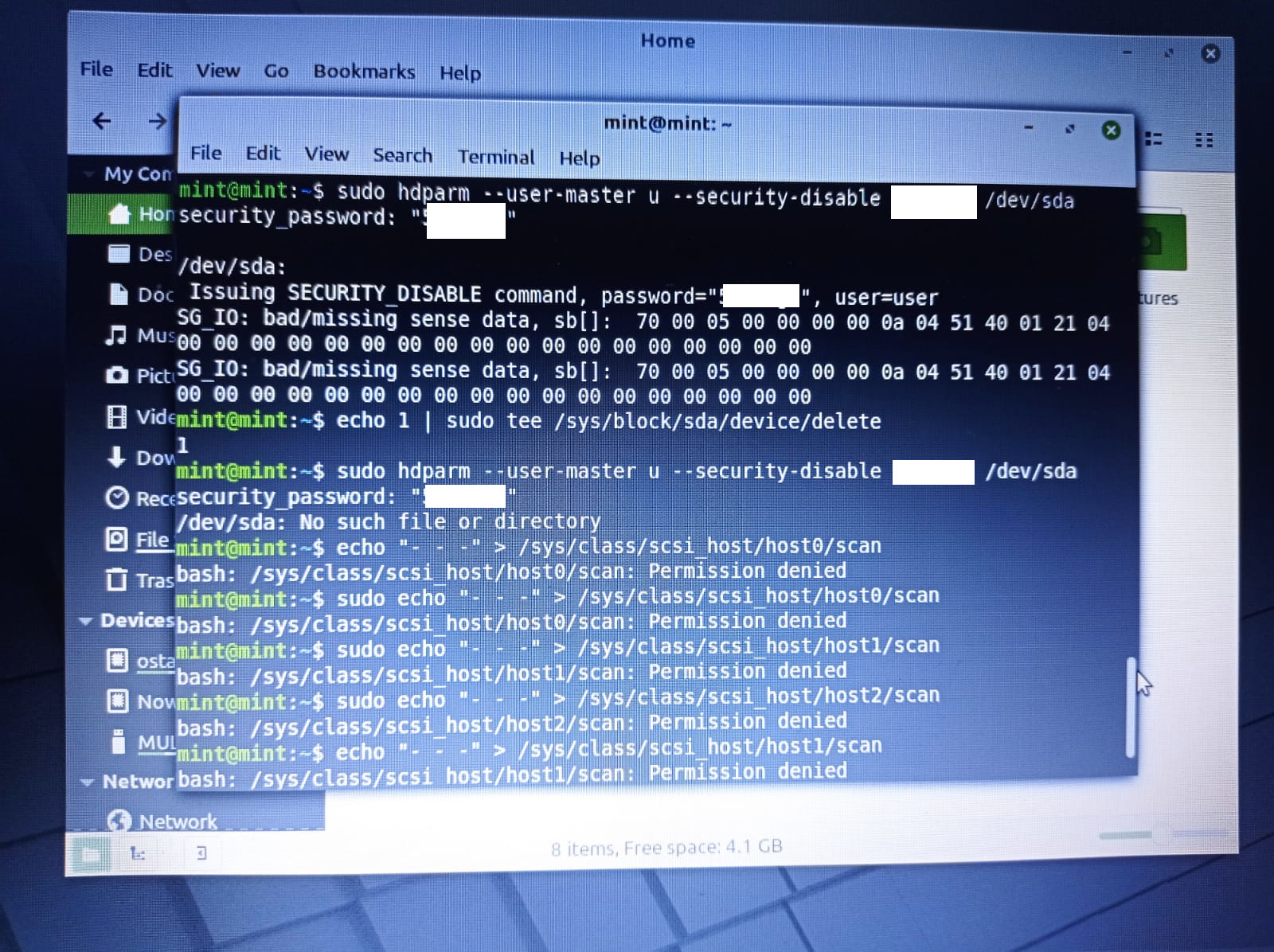Show the tree view in sidebar

coord(138,854)
